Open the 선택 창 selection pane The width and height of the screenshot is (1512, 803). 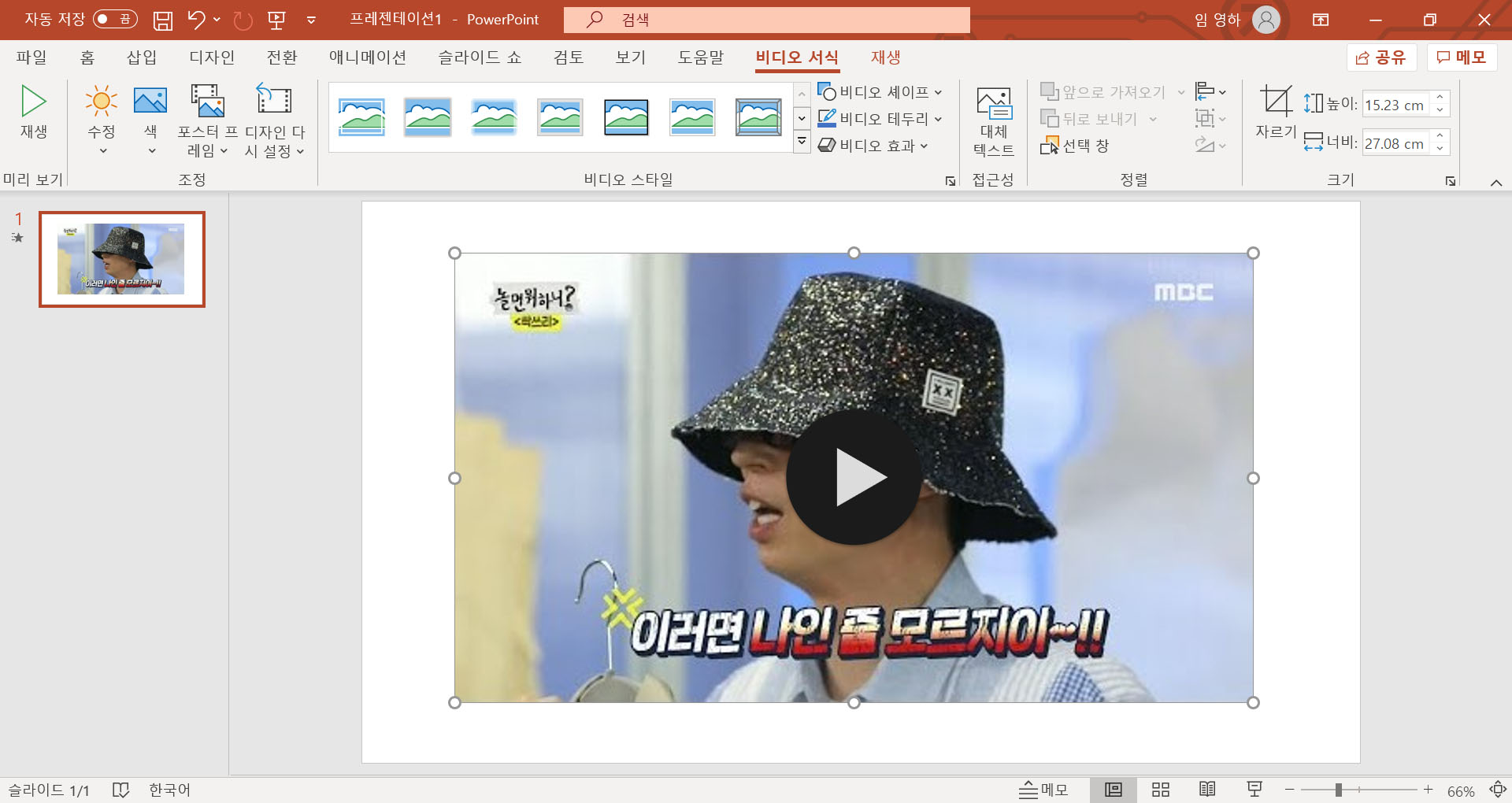[1075, 146]
